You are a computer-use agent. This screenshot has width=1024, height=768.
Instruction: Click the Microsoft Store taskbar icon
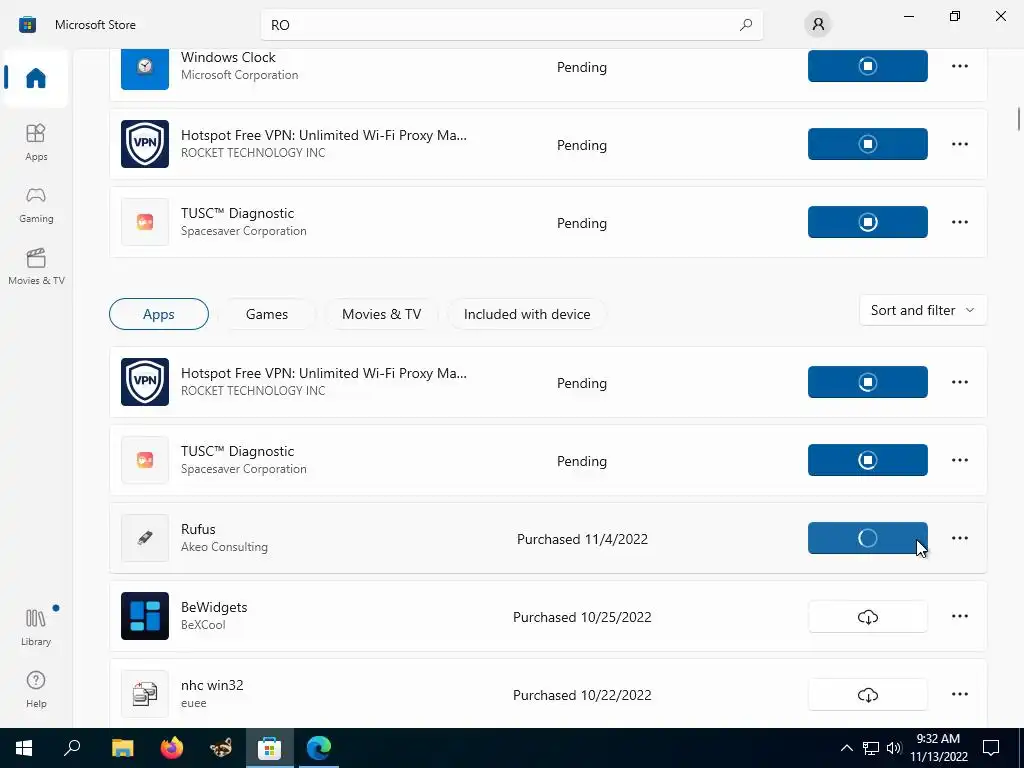click(x=269, y=748)
